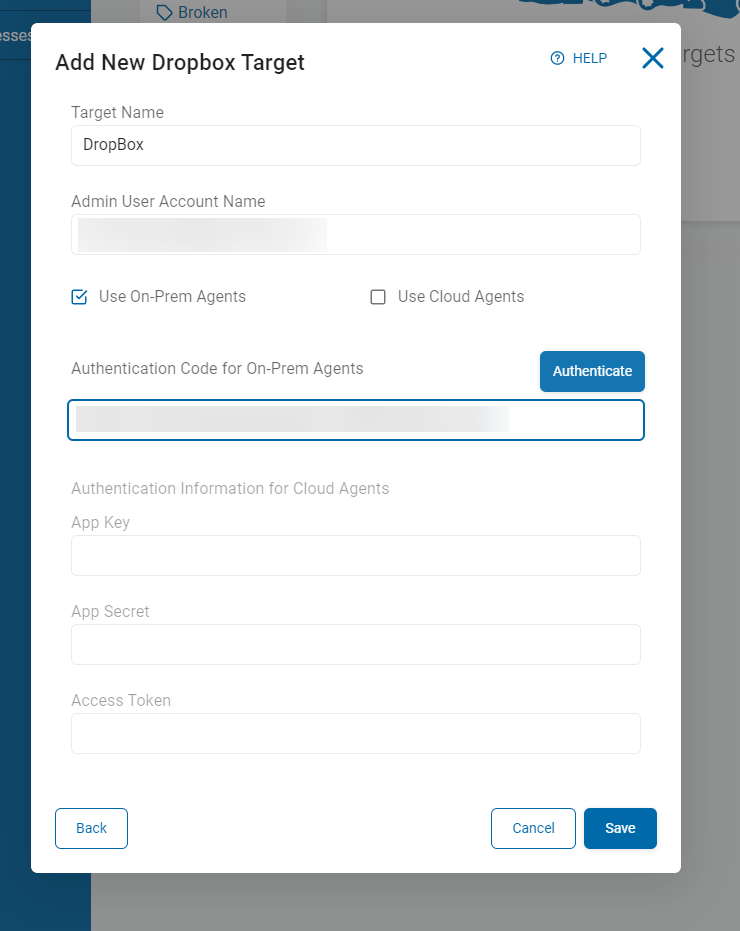Click into the App Key field
The width and height of the screenshot is (740, 931).
tap(355, 555)
